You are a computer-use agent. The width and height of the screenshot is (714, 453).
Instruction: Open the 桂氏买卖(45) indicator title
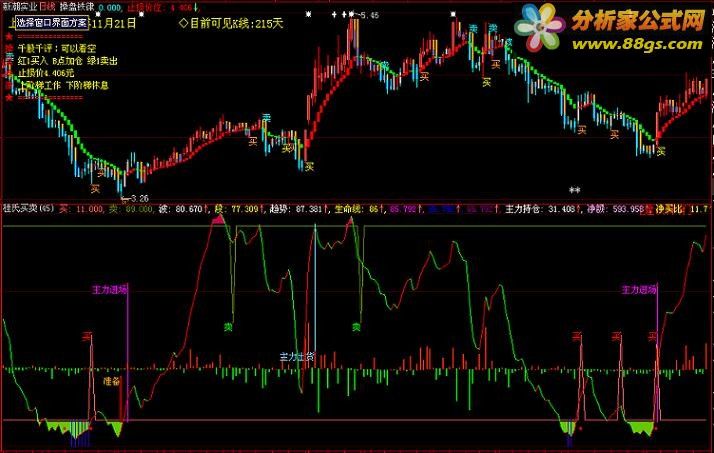tap(28, 209)
